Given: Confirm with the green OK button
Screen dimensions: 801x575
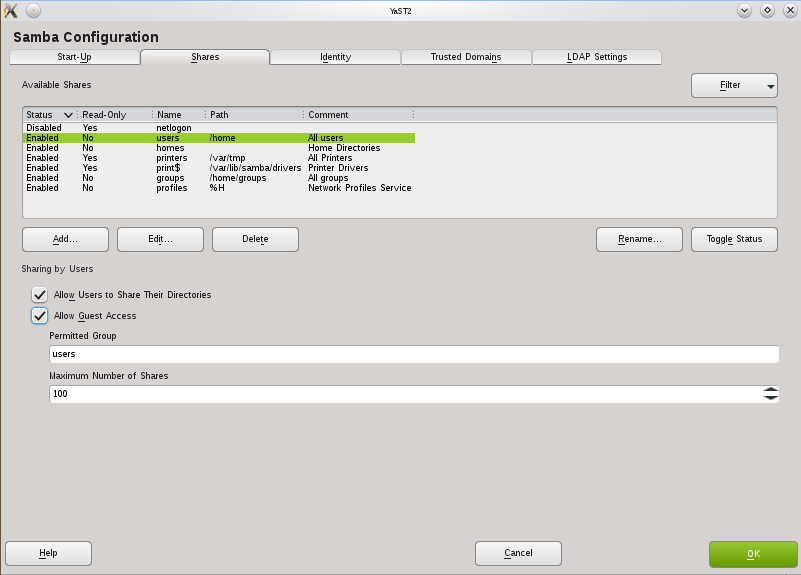Looking at the screenshot, I should [x=753, y=555].
